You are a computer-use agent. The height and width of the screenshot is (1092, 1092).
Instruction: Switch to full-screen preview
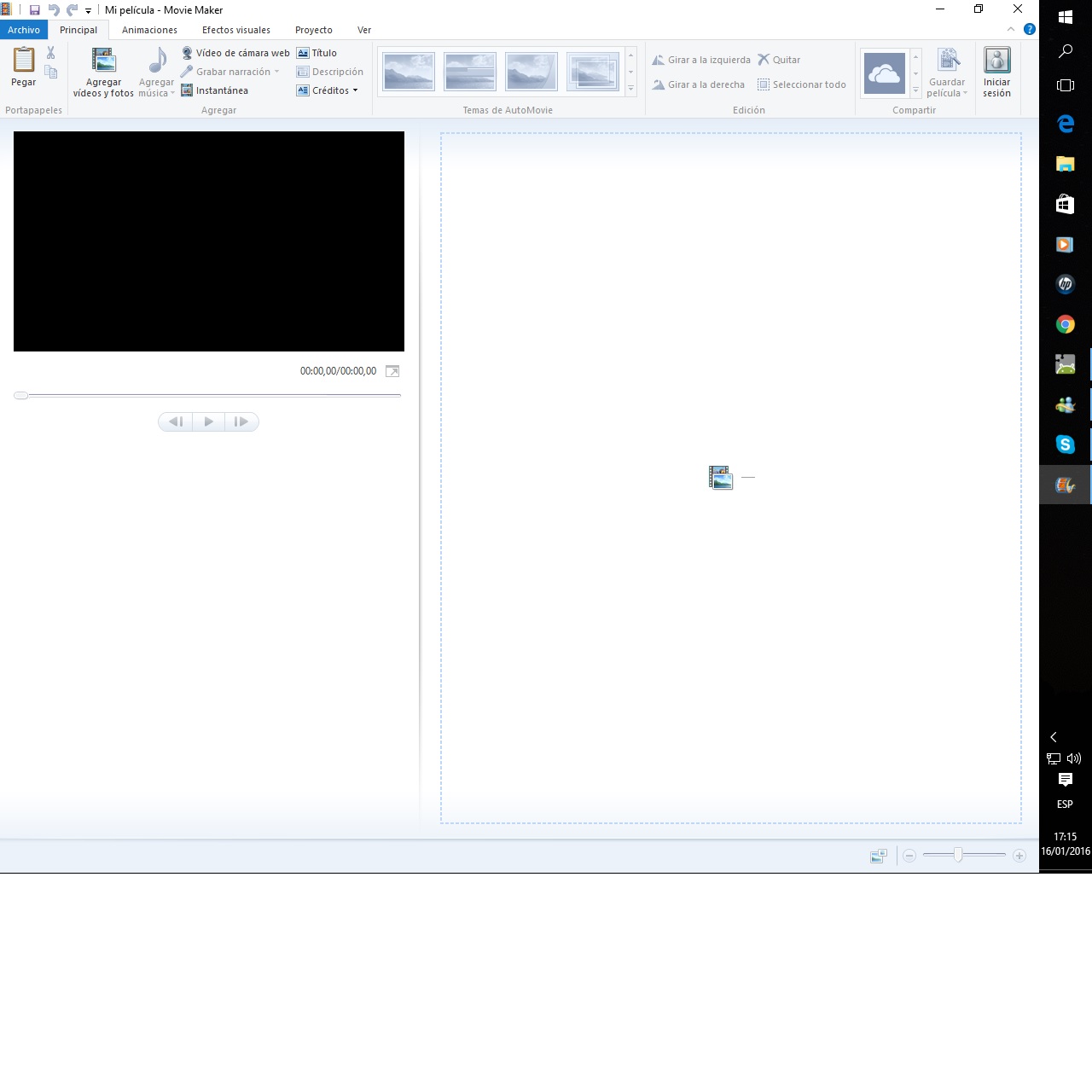click(392, 371)
